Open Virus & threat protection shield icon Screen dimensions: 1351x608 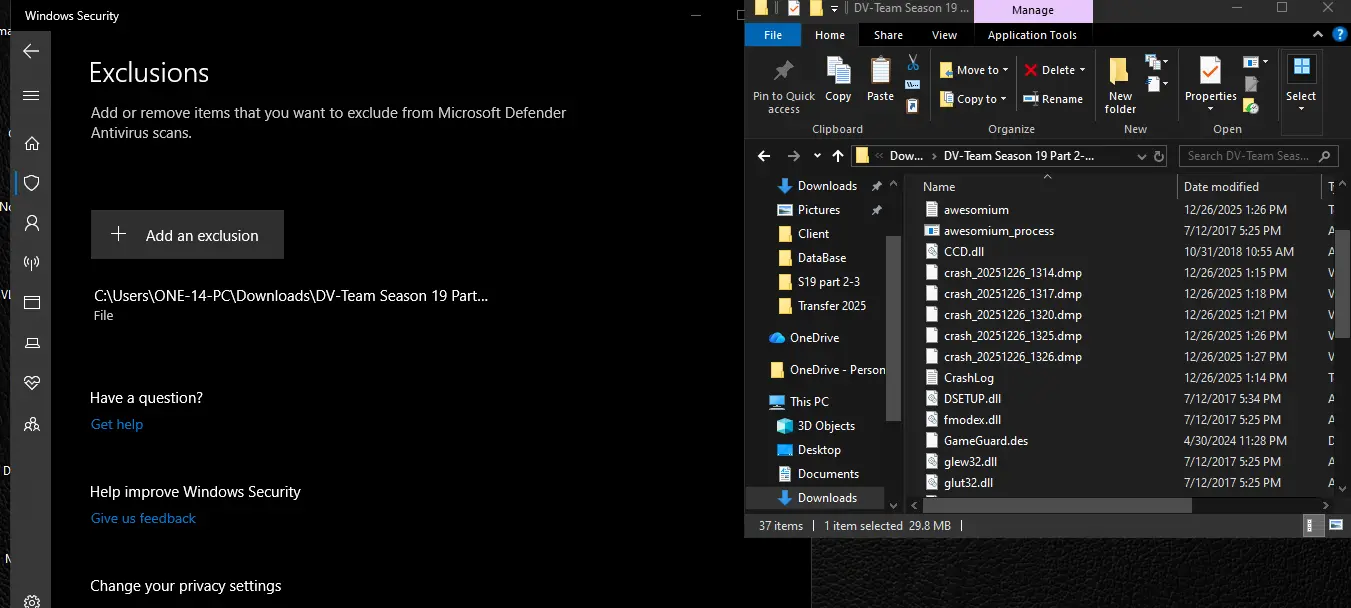(31, 183)
